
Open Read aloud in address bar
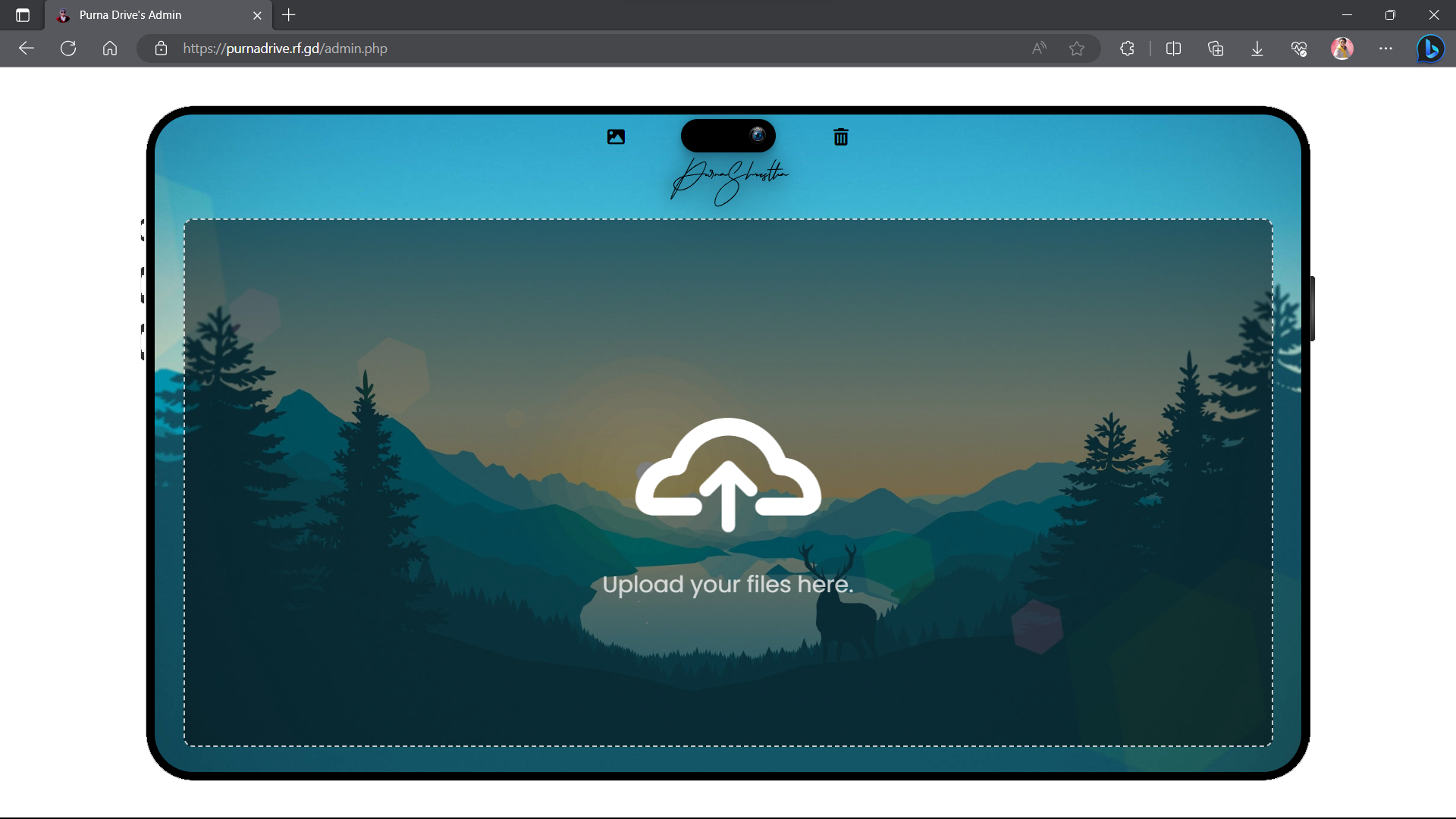[x=1039, y=49]
